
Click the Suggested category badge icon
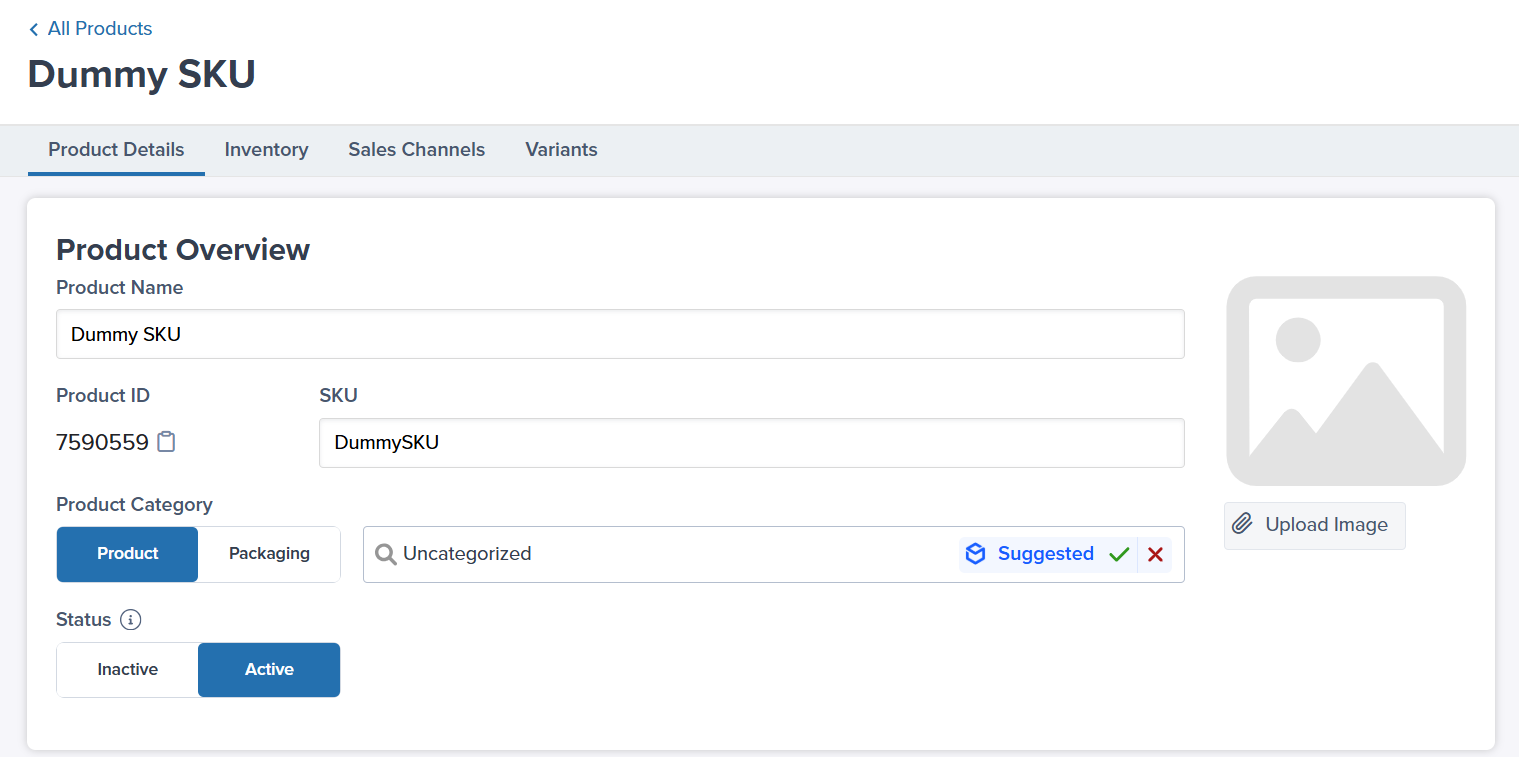coord(975,554)
